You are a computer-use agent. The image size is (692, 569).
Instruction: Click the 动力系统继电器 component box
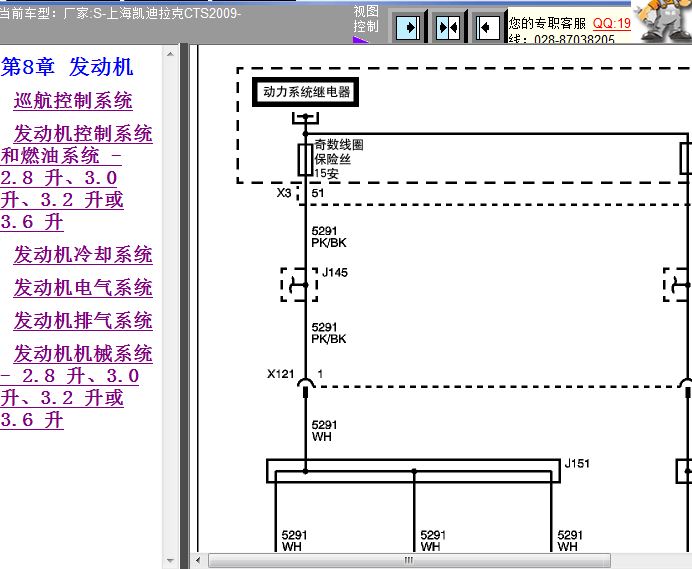pos(305,92)
